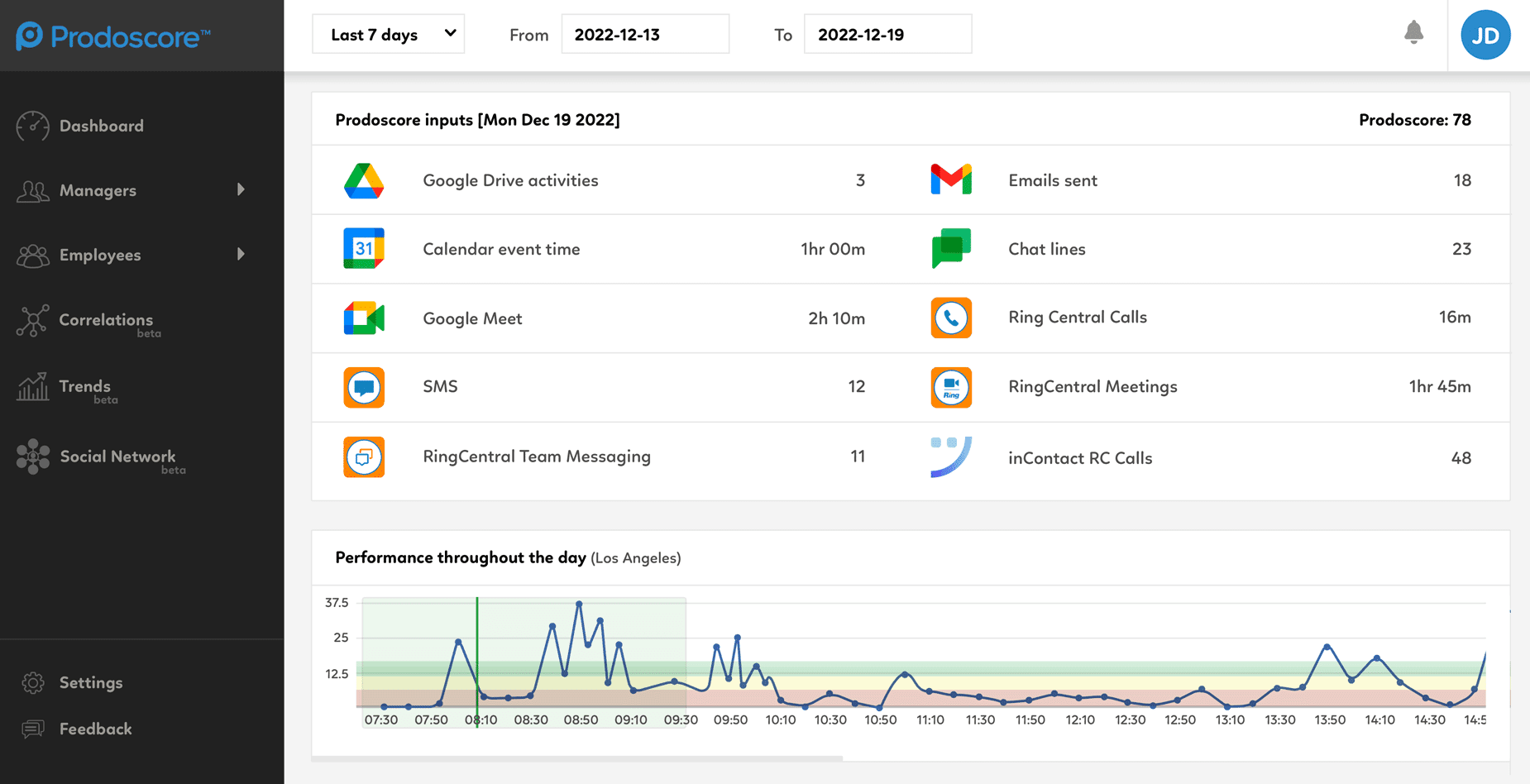Click the SMS icon
The width and height of the screenshot is (1530, 784).
(x=364, y=387)
